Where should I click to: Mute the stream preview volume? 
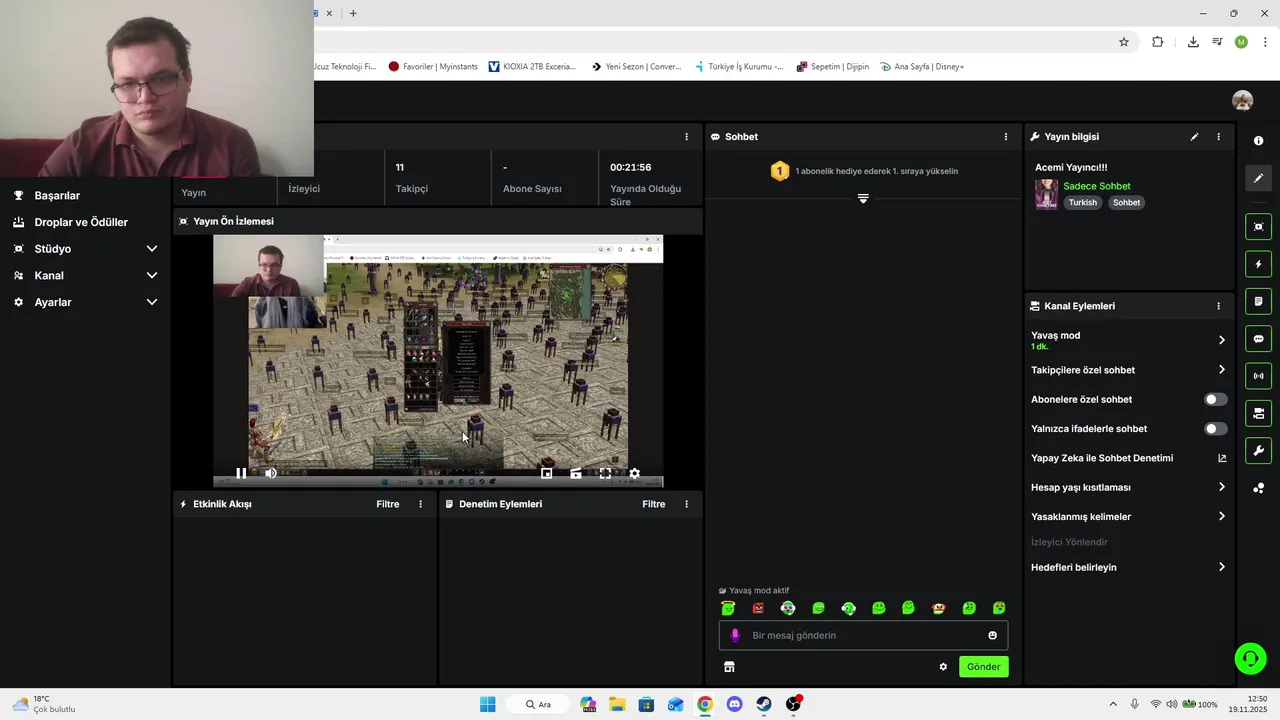click(271, 474)
